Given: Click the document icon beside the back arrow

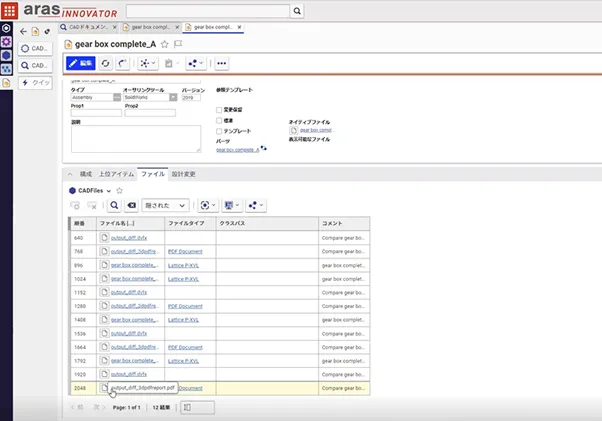Looking at the screenshot, I should click(x=35, y=31).
